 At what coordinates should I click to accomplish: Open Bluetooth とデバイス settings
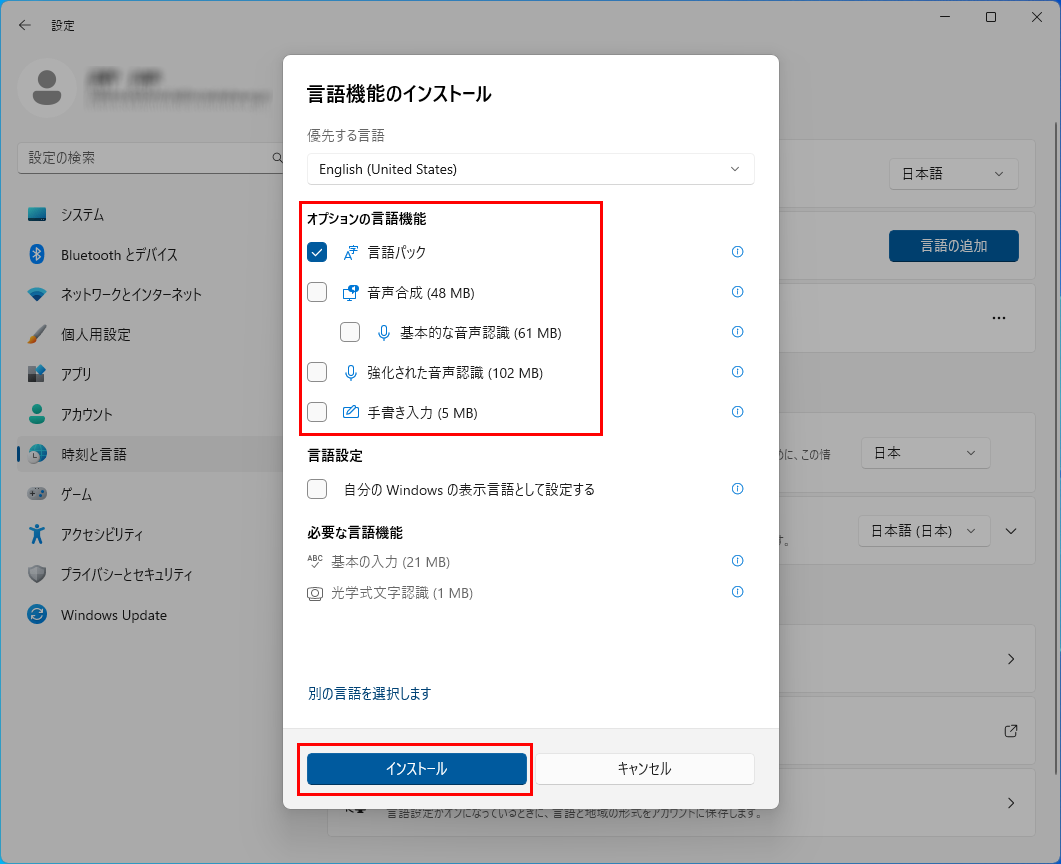pos(150,254)
